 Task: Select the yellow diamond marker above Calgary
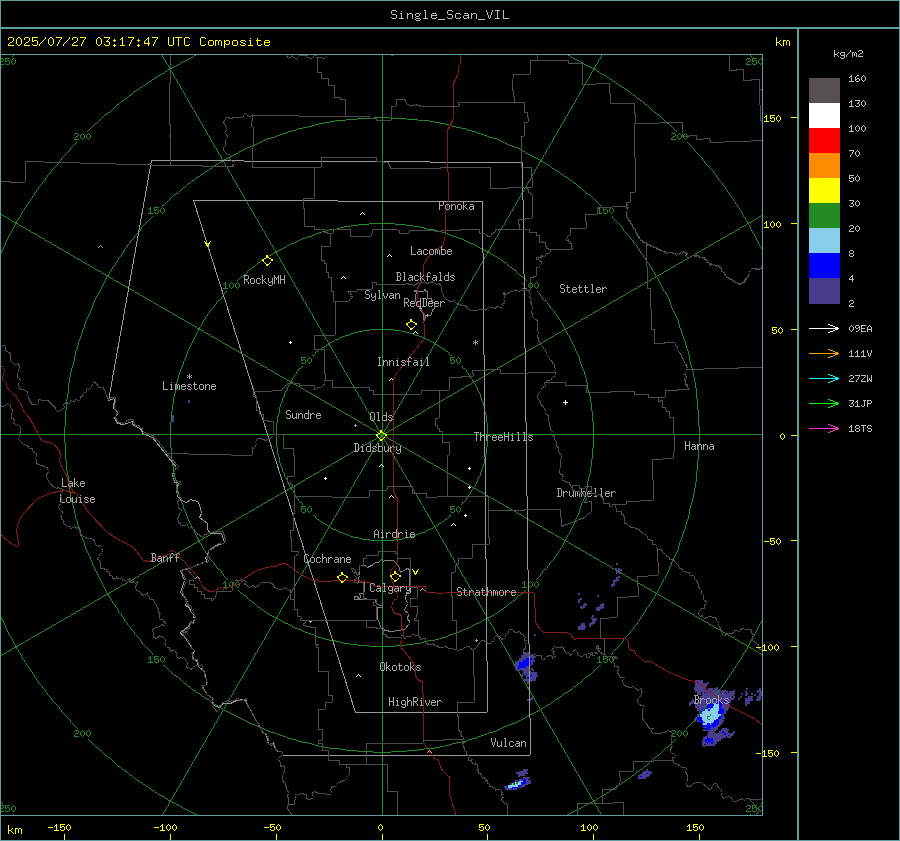click(395, 576)
